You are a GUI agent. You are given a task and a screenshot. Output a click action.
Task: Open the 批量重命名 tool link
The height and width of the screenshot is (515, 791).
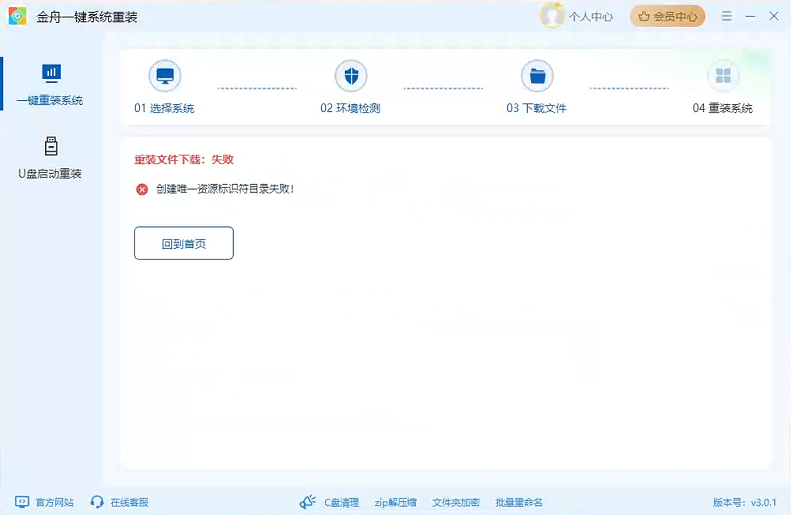click(519, 502)
